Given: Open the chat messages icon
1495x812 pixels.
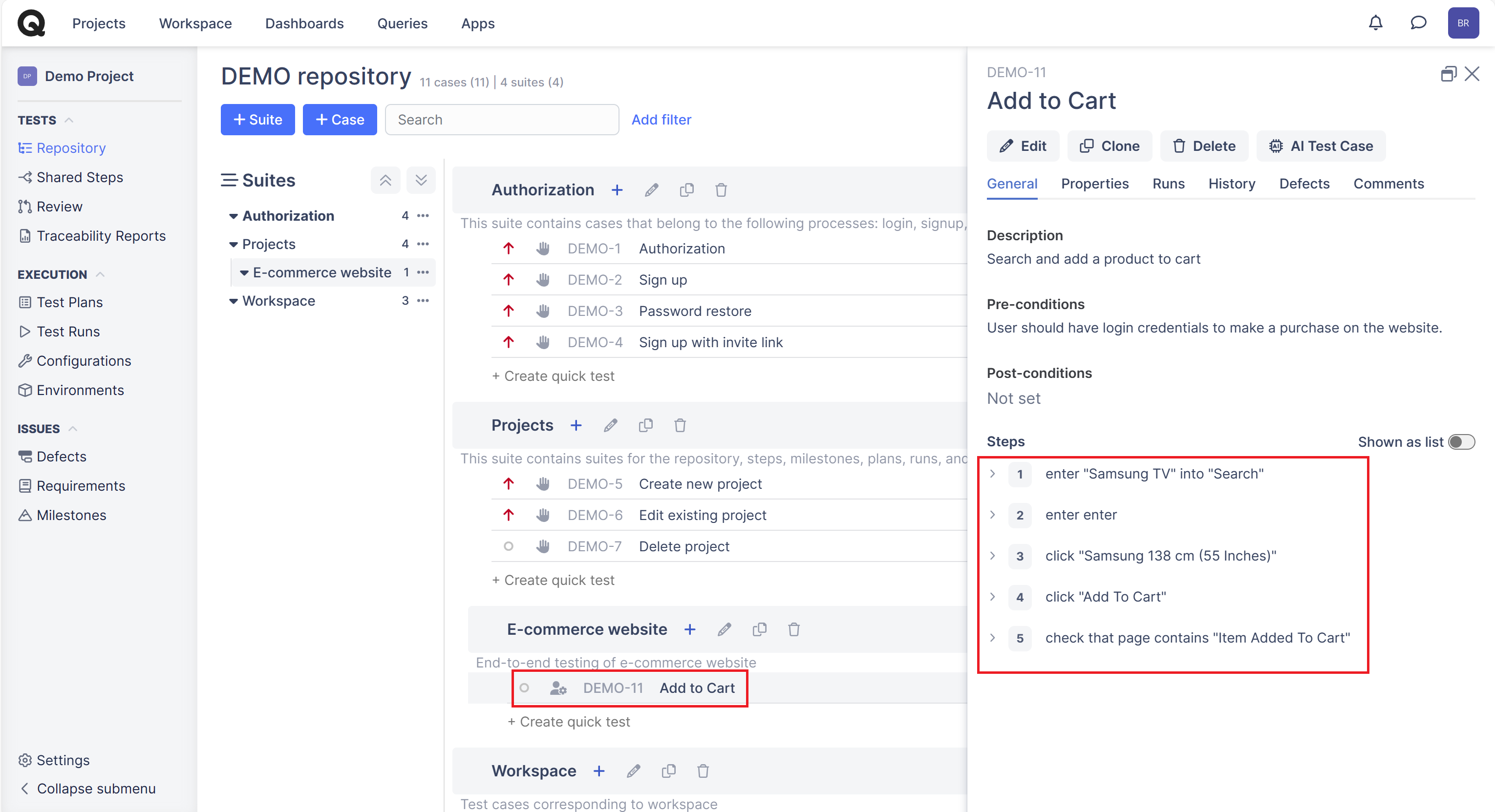Looking at the screenshot, I should (1418, 23).
